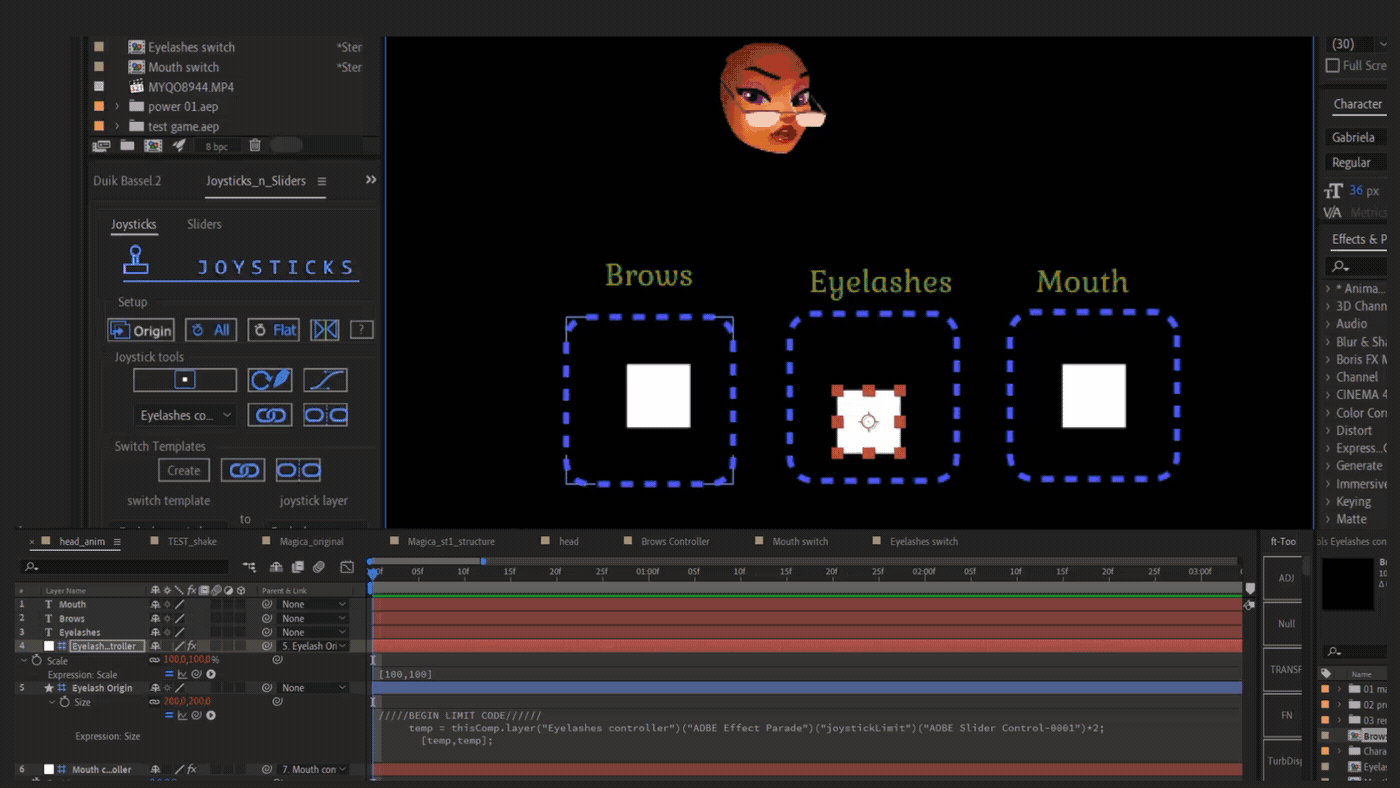Click the new folder icon in Project panel
This screenshot has height=788, width=1400.
coord(127,146)
